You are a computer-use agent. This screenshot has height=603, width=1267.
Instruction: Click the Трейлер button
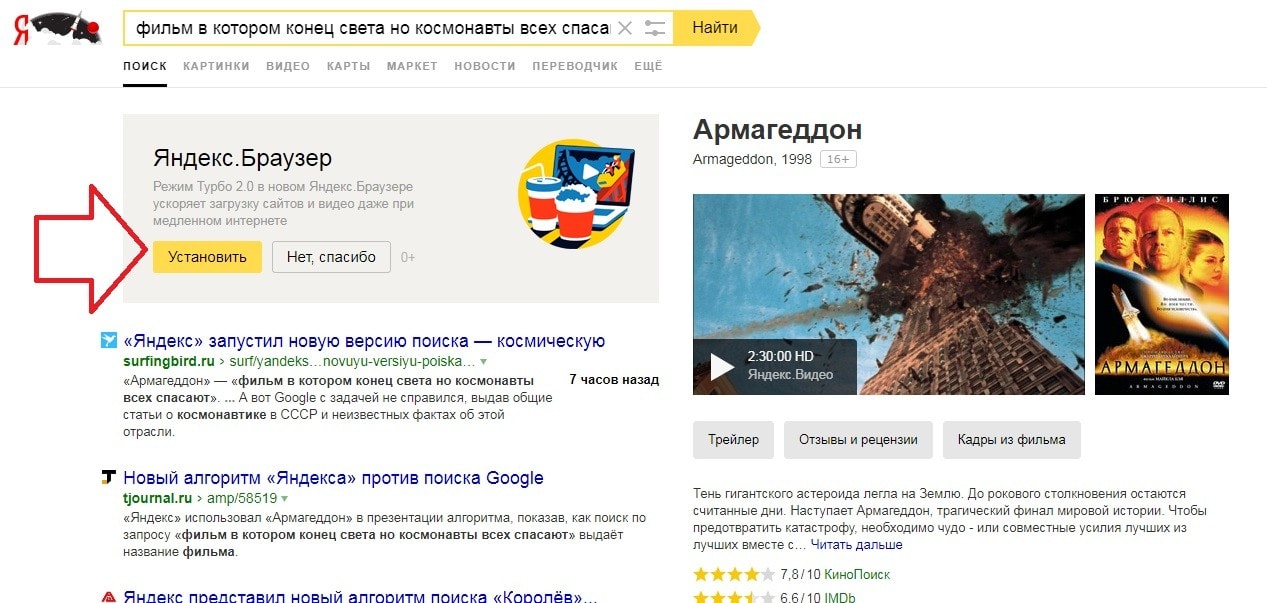(x=733, y=439)
